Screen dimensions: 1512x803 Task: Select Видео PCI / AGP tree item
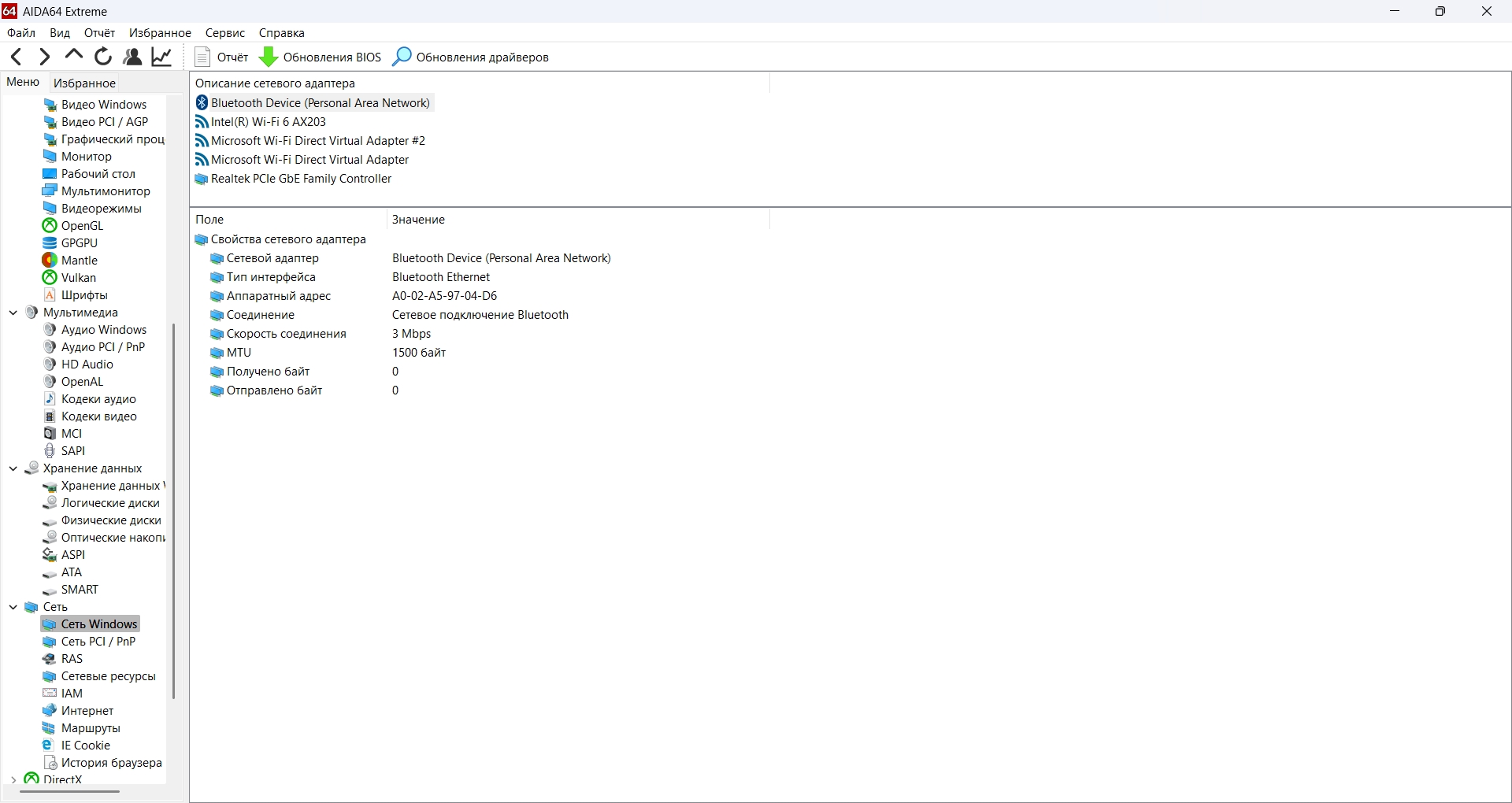[x=96, y=122]
